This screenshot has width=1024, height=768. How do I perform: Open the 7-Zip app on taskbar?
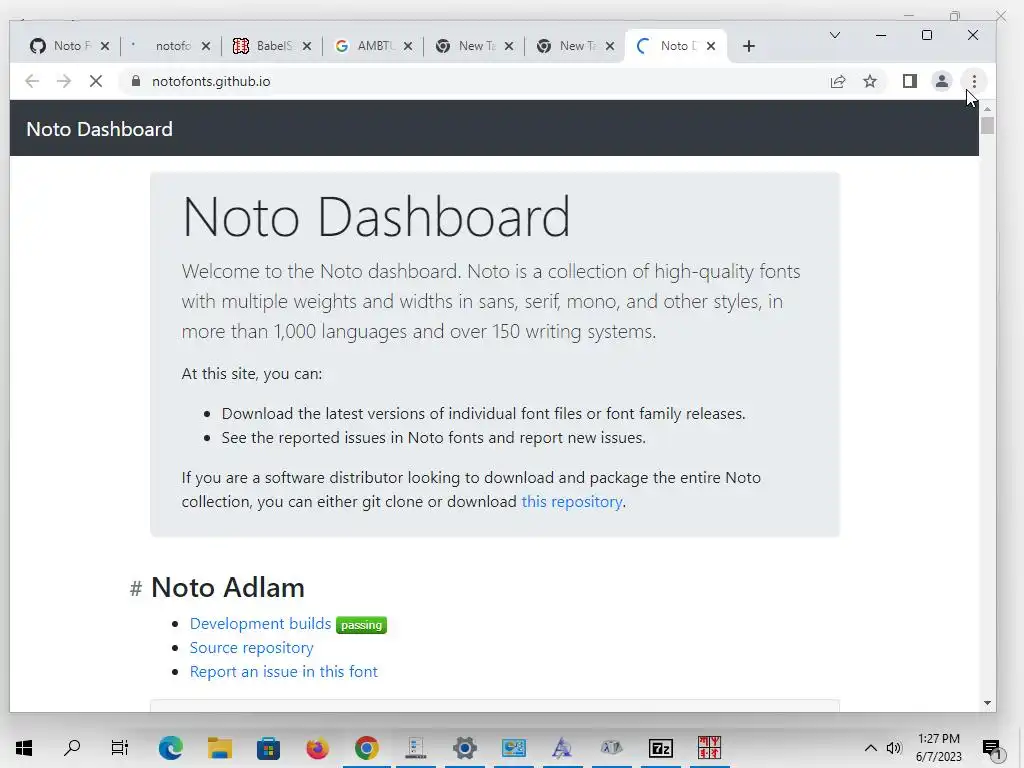[660, 748]
